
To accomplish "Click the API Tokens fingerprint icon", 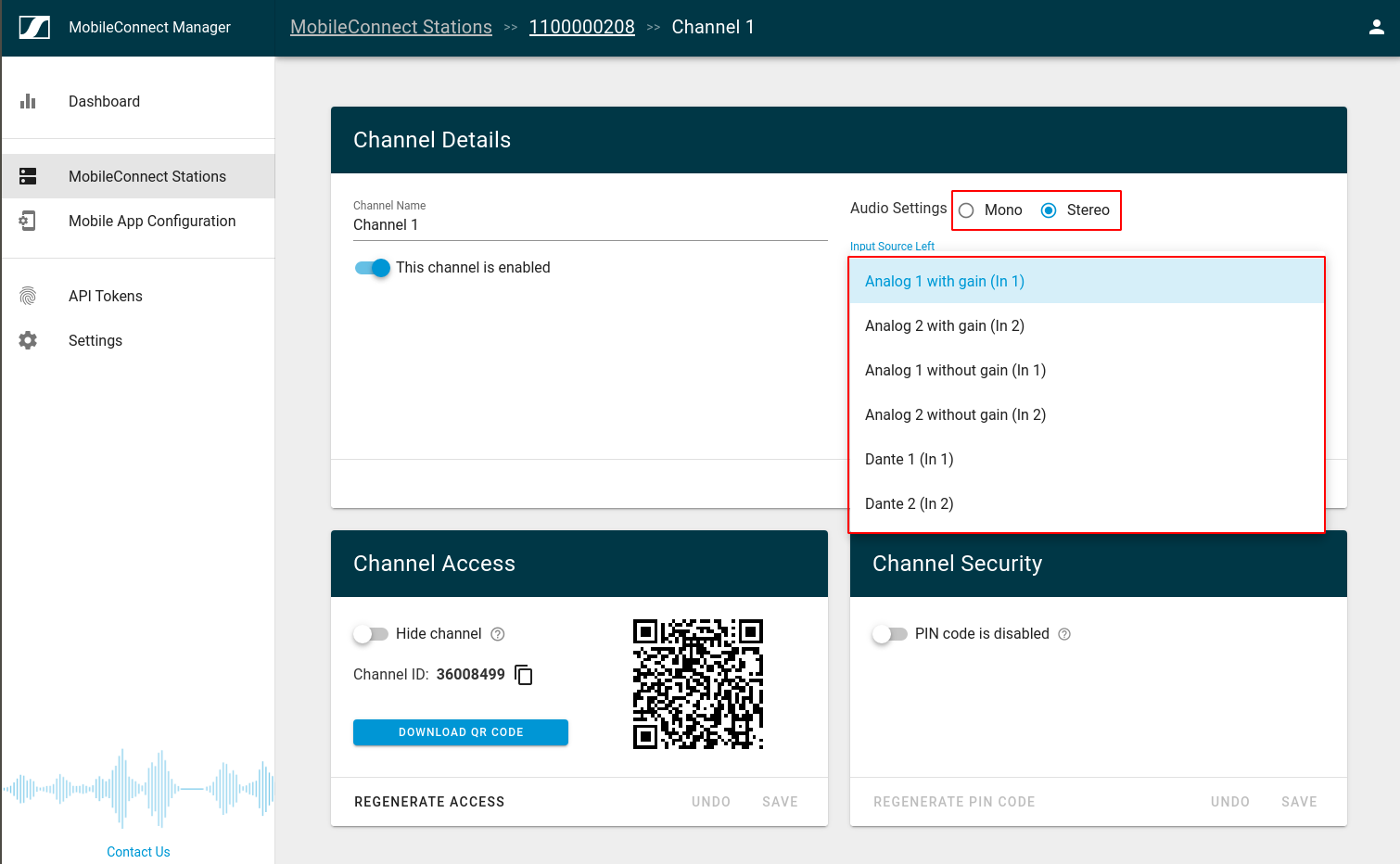I will (28, 296).
